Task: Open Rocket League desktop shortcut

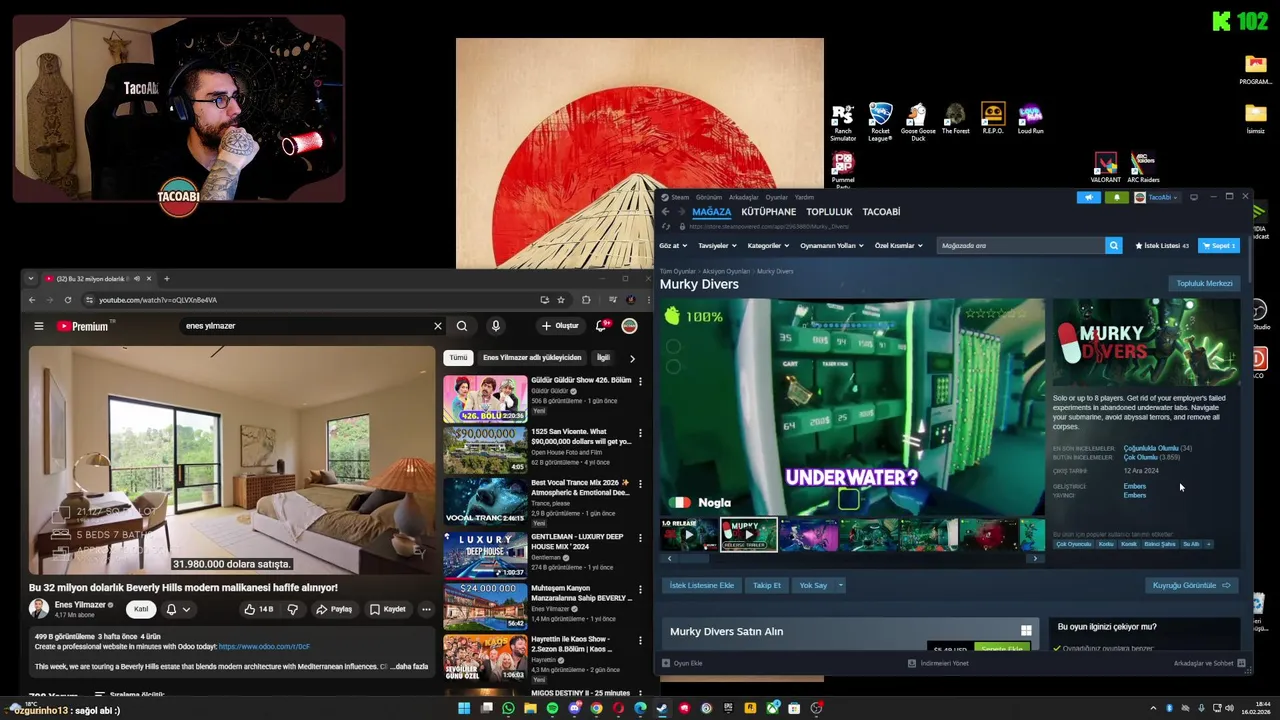Action: 880,121
